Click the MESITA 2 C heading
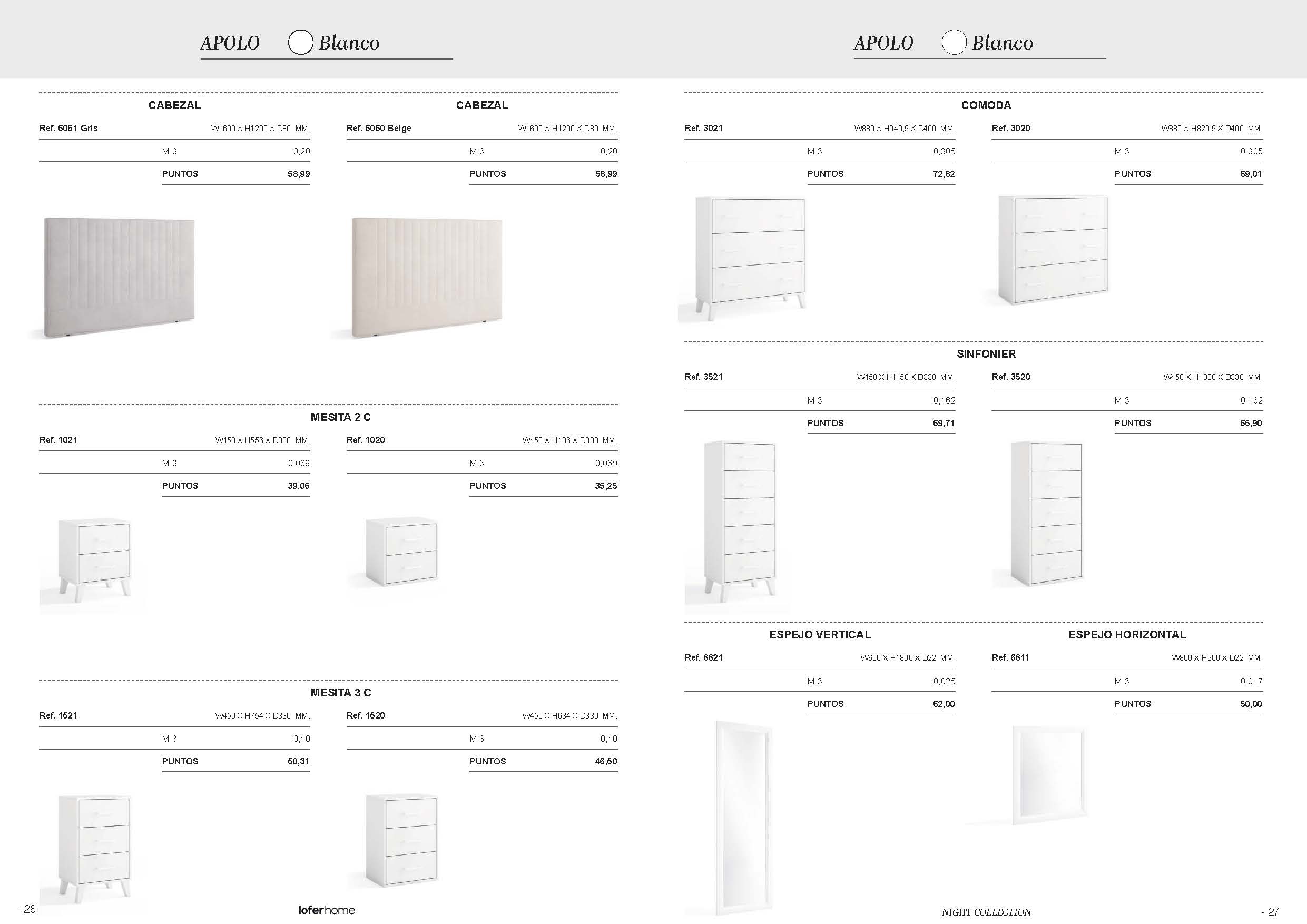1307x924 pixels. 340,417
